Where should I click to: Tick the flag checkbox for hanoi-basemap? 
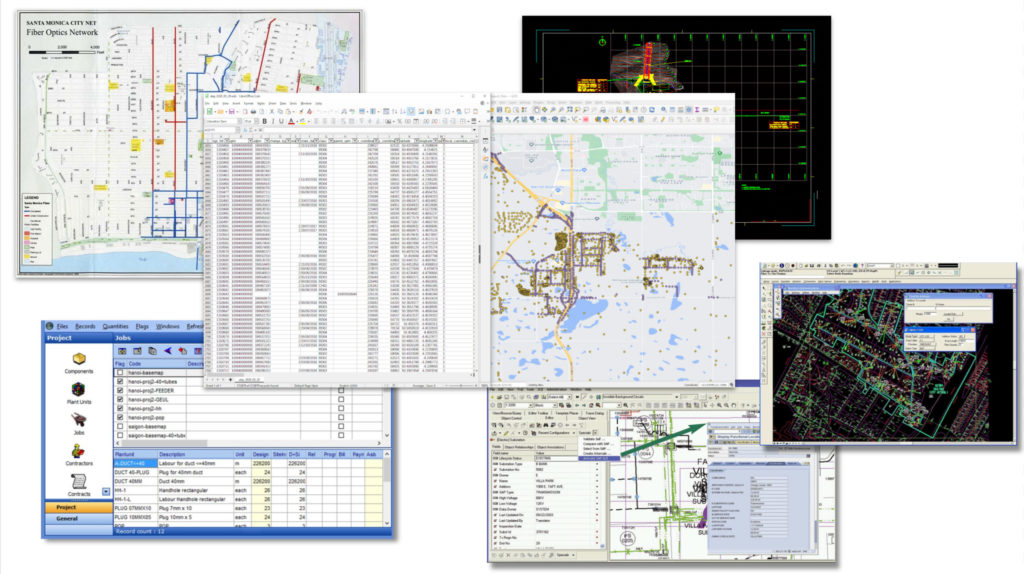[120, 372]
